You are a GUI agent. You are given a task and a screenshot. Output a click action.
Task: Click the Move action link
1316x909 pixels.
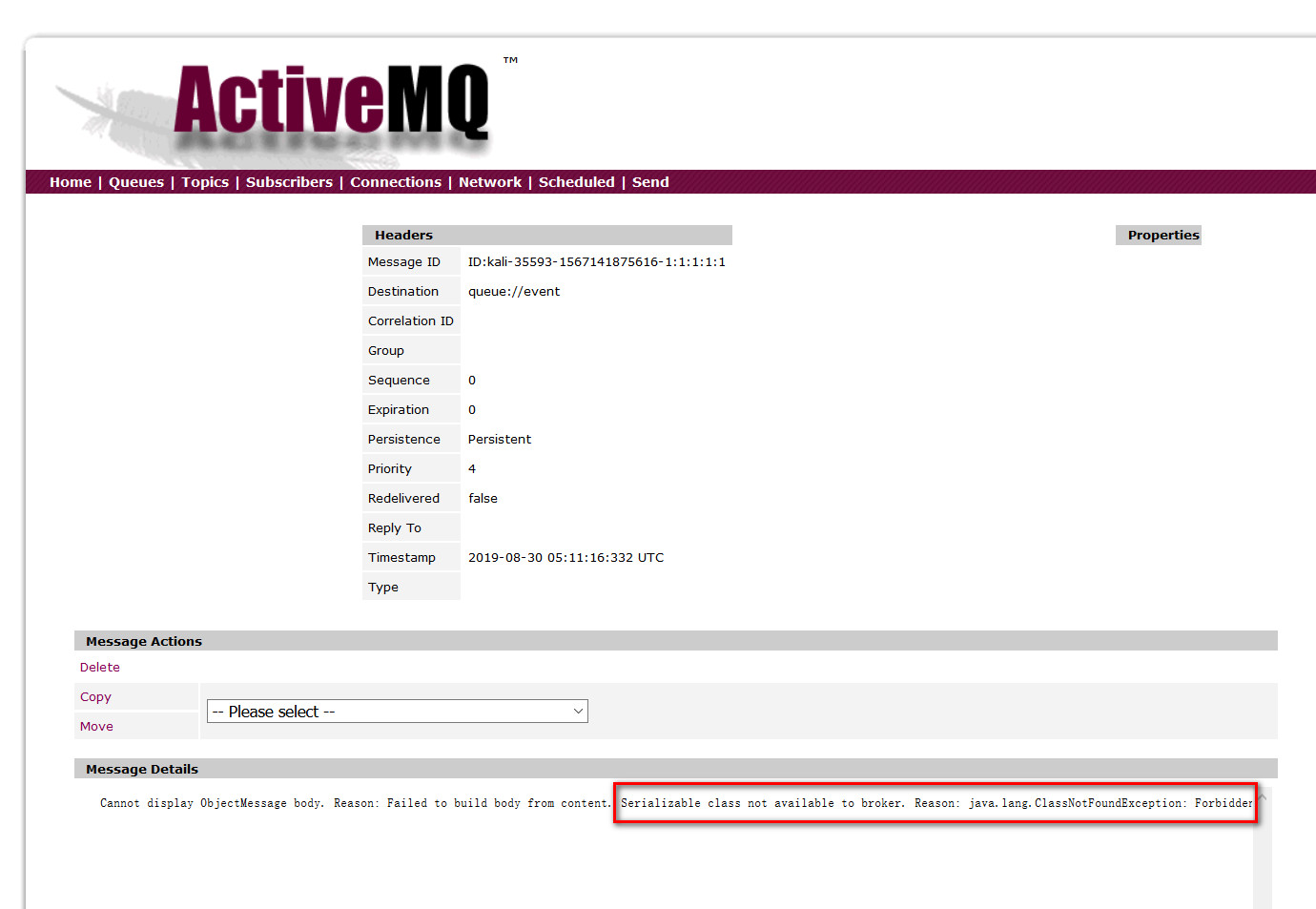[96, 727]
